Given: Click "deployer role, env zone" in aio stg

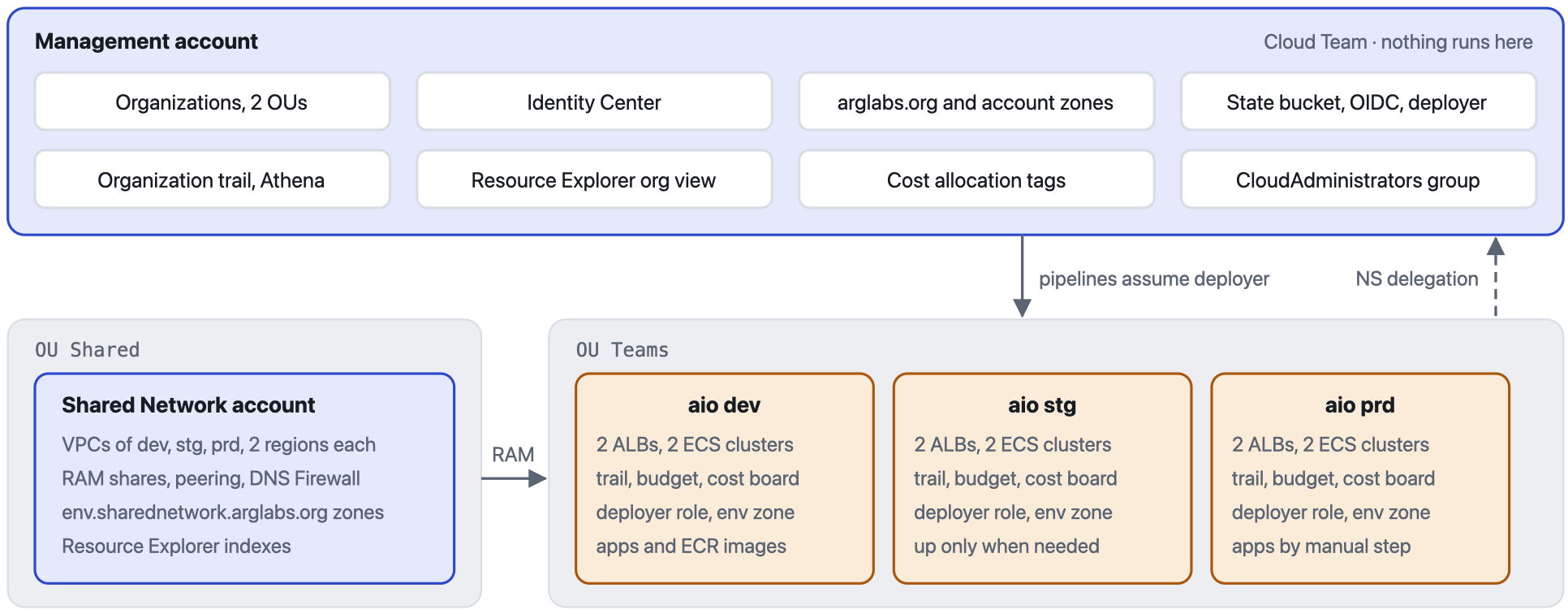Looking at the screenshot, I should coord(1013,512).
